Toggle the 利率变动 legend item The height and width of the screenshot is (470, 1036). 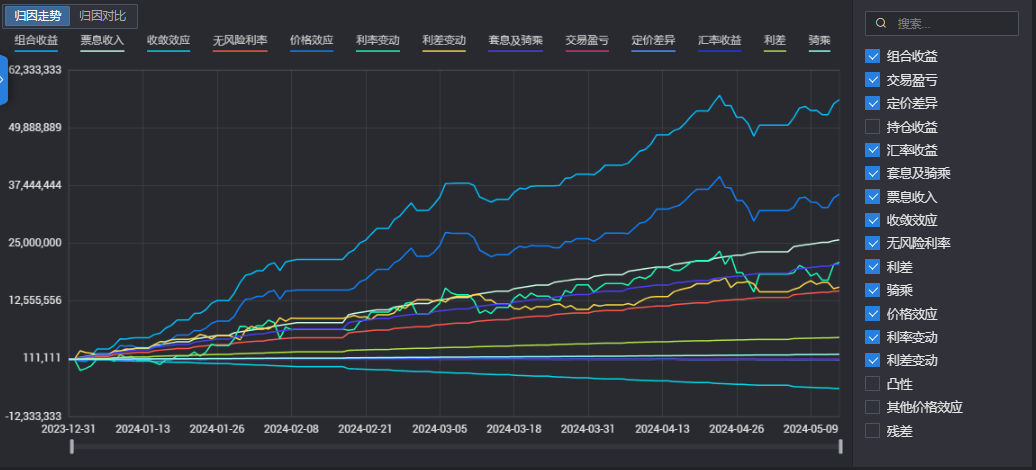377,40
